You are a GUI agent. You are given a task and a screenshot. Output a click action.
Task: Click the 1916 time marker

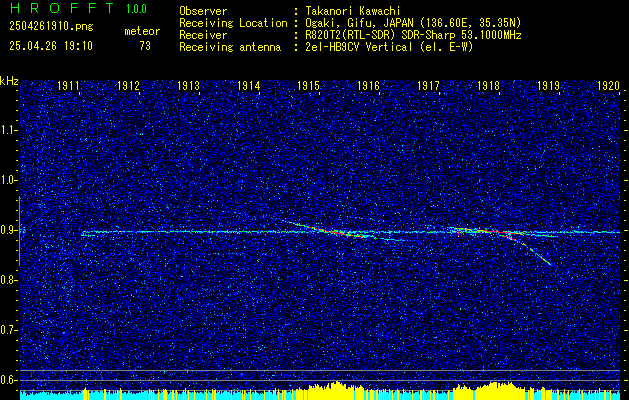point(369,86)
